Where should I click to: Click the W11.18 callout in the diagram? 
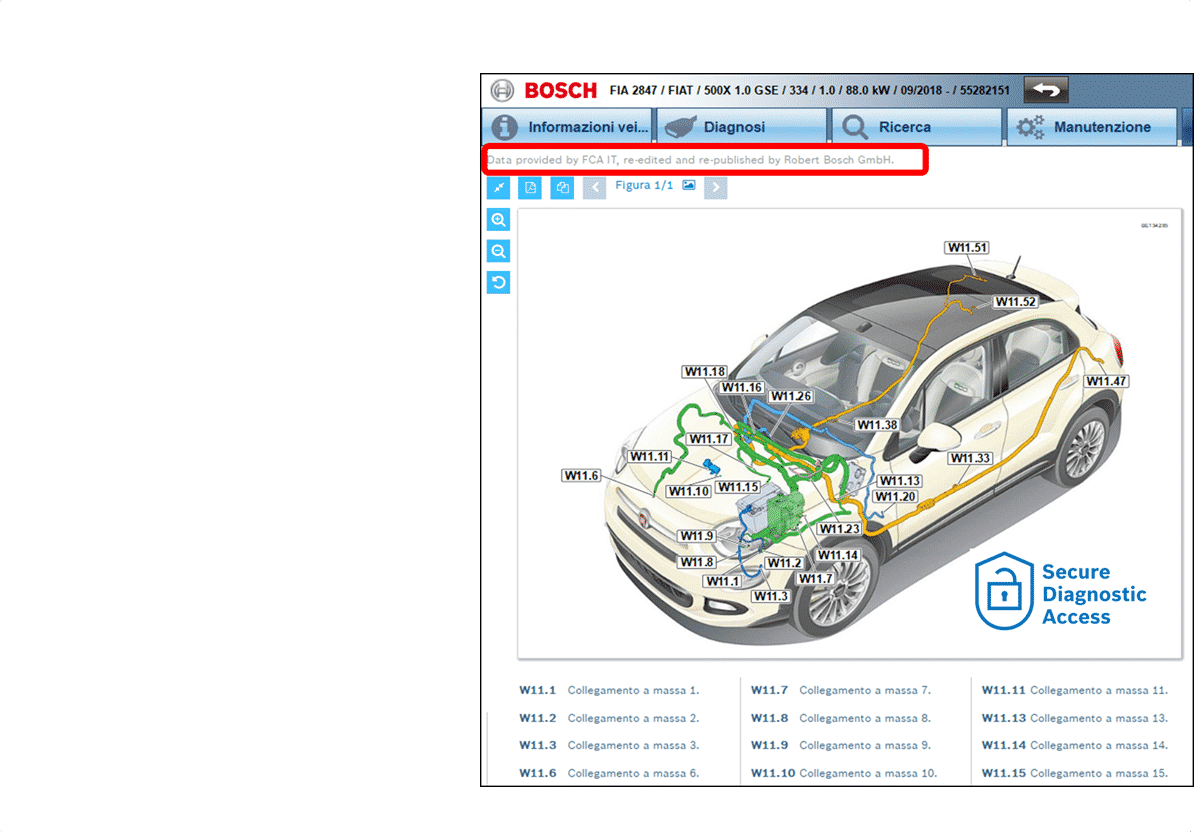[704, 371]
